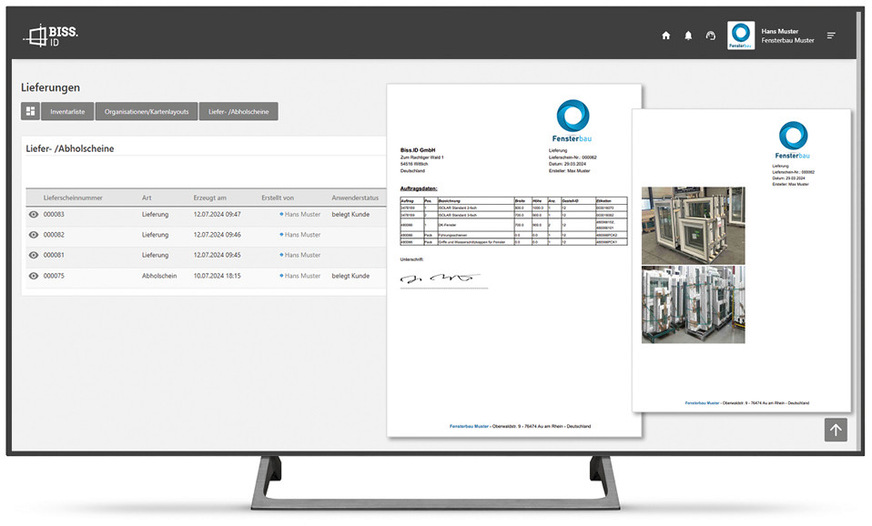Open the notifications bell
The width and height of the screenshot is (872, 526).
[688, 36]
